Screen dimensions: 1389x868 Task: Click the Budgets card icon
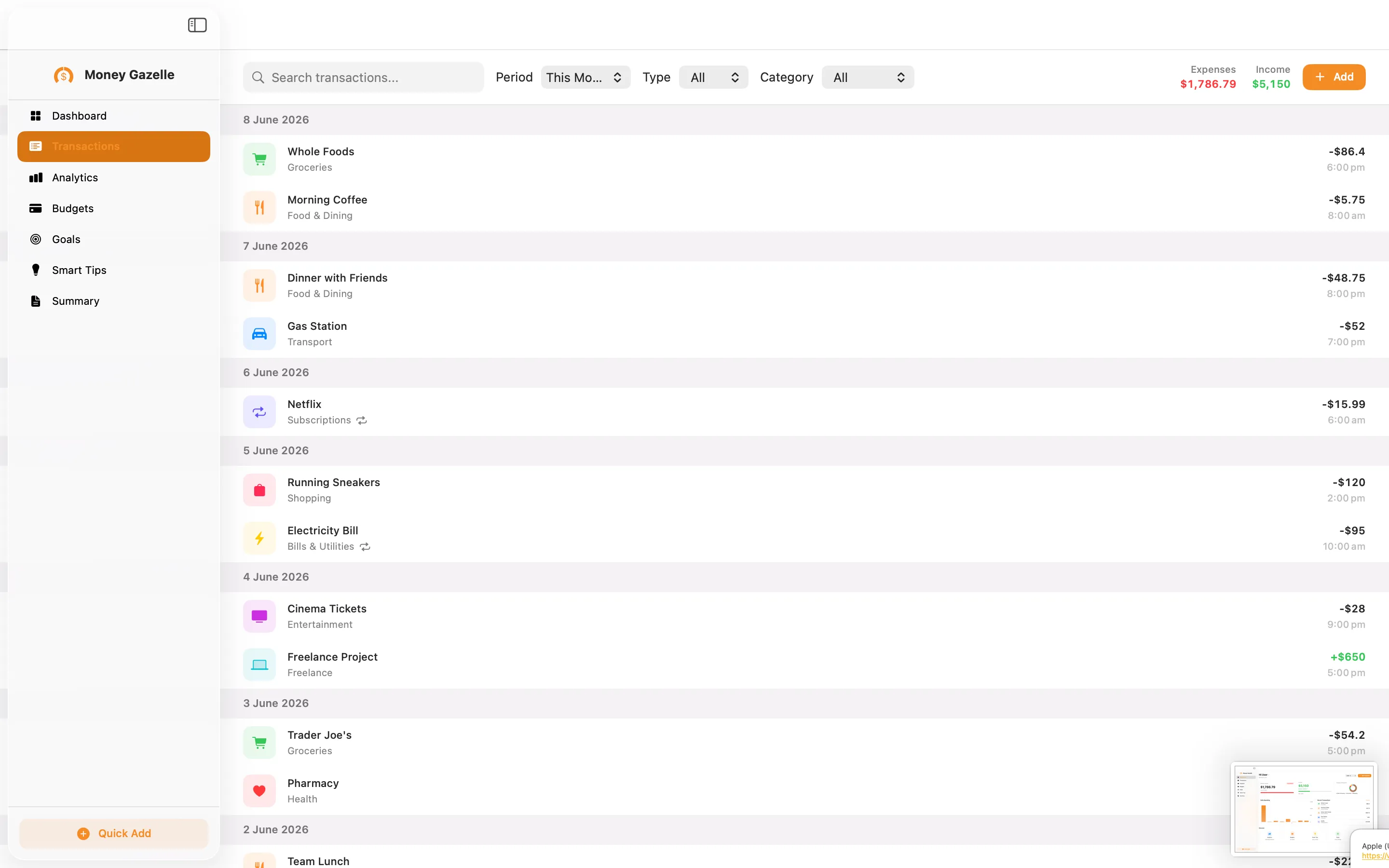coord(36,208)
